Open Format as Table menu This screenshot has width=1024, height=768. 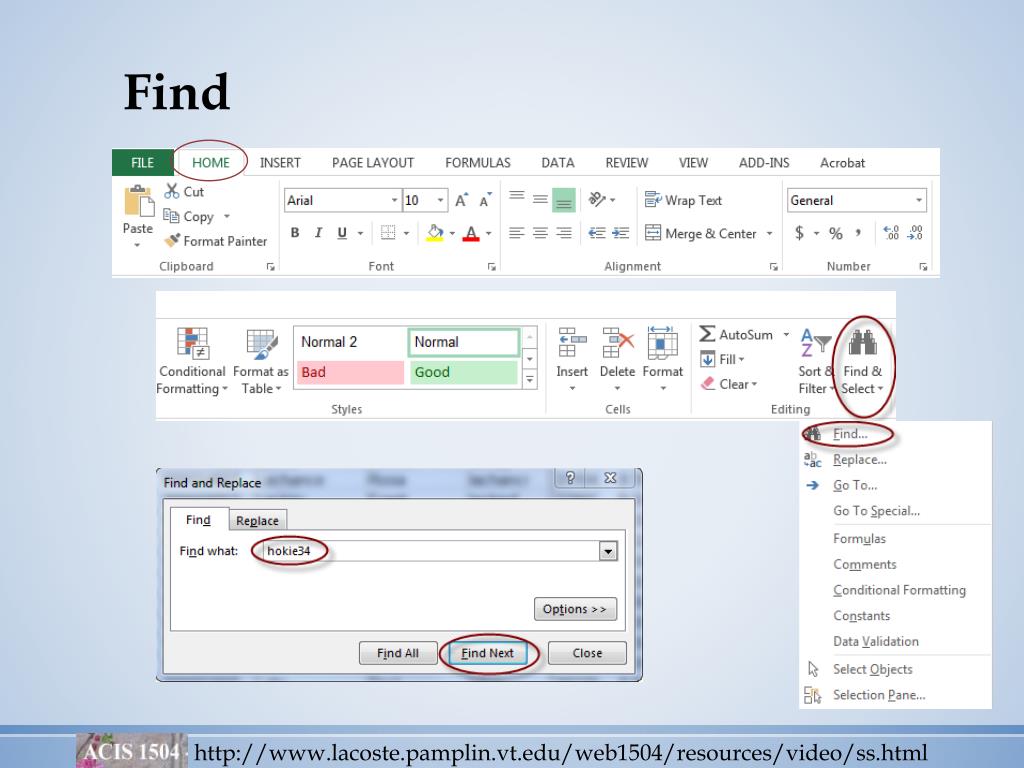pos(261,361)
